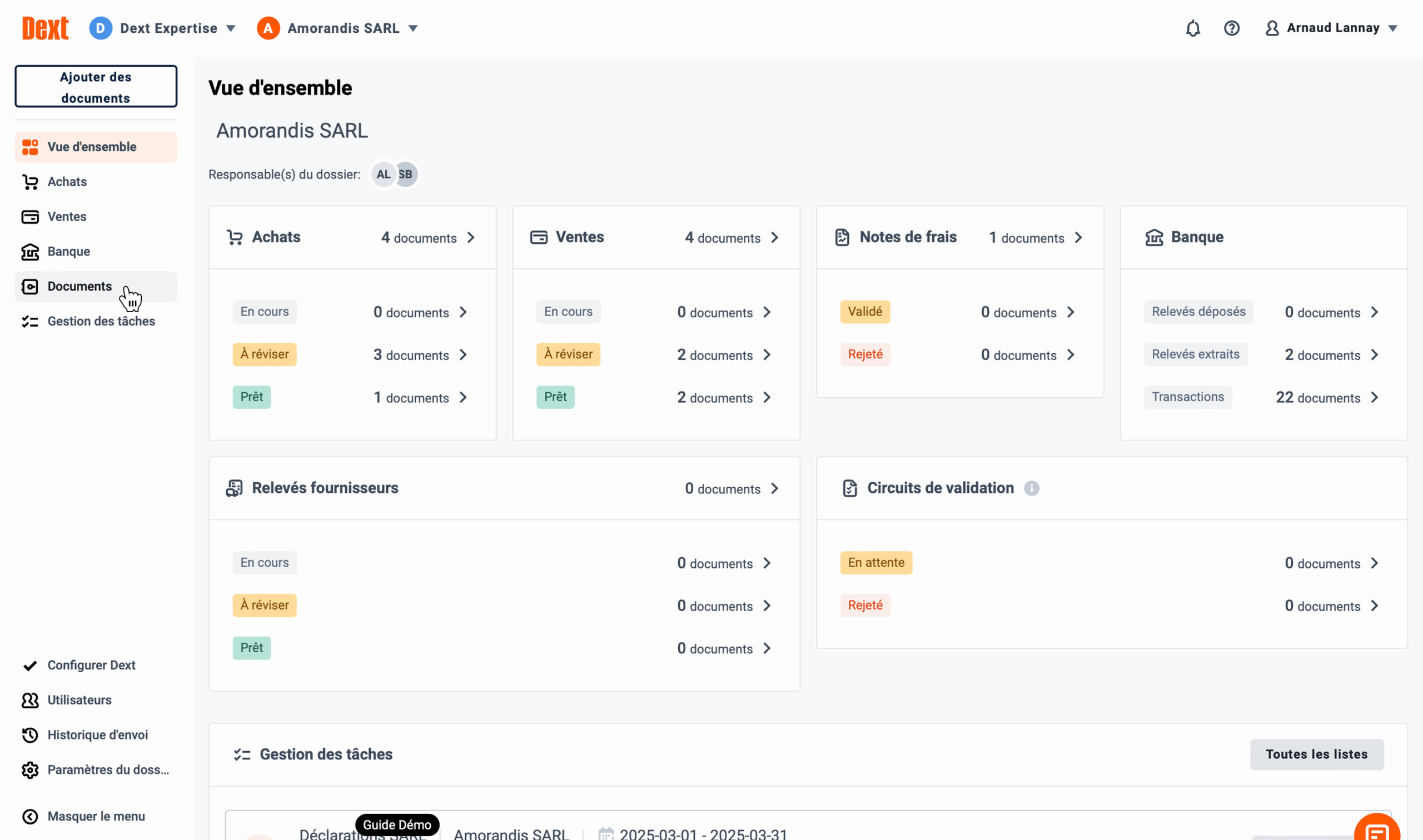1423x840 pixels.
Task: Click the user profile icon near Arnaud Lannay
Action: [1272, 28]
